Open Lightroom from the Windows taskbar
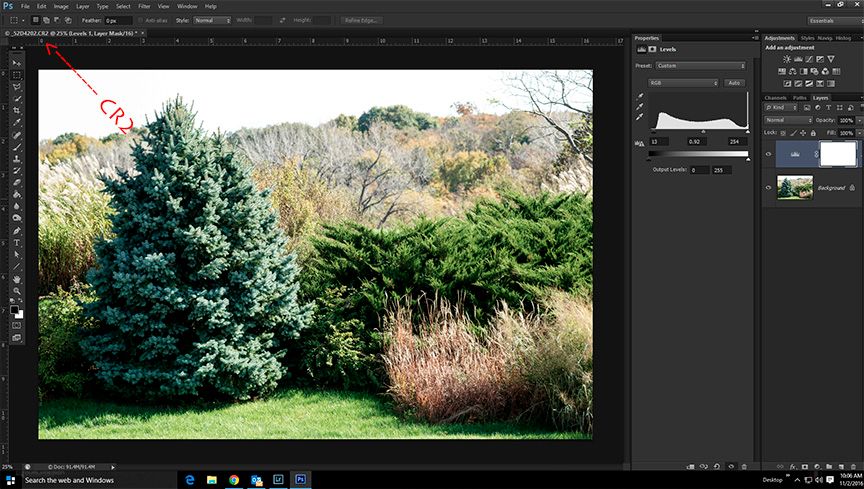 276,480
